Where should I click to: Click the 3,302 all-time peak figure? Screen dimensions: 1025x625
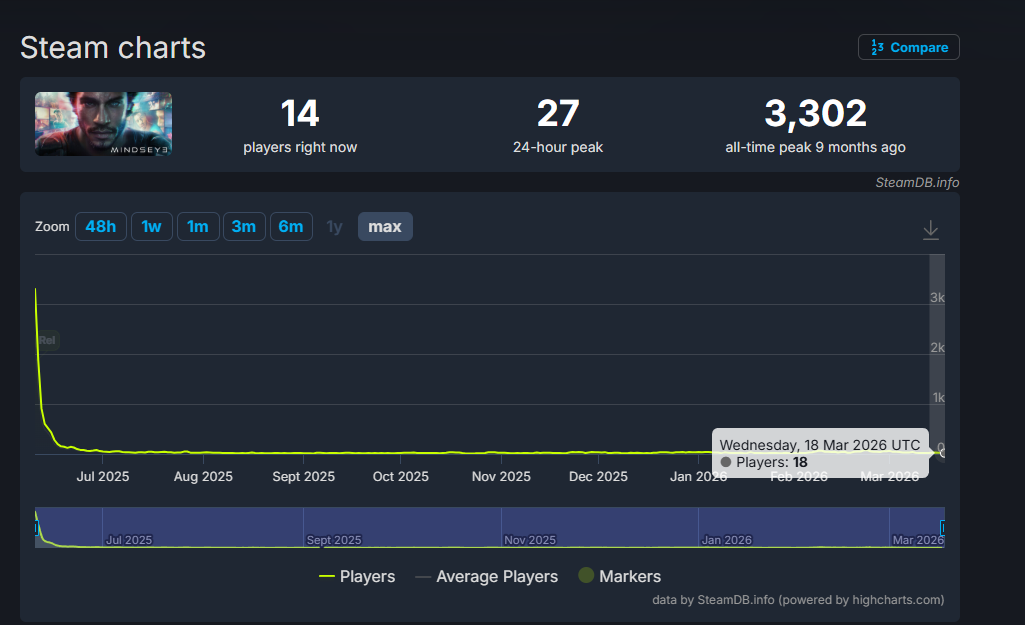click(x=815, y=114)
